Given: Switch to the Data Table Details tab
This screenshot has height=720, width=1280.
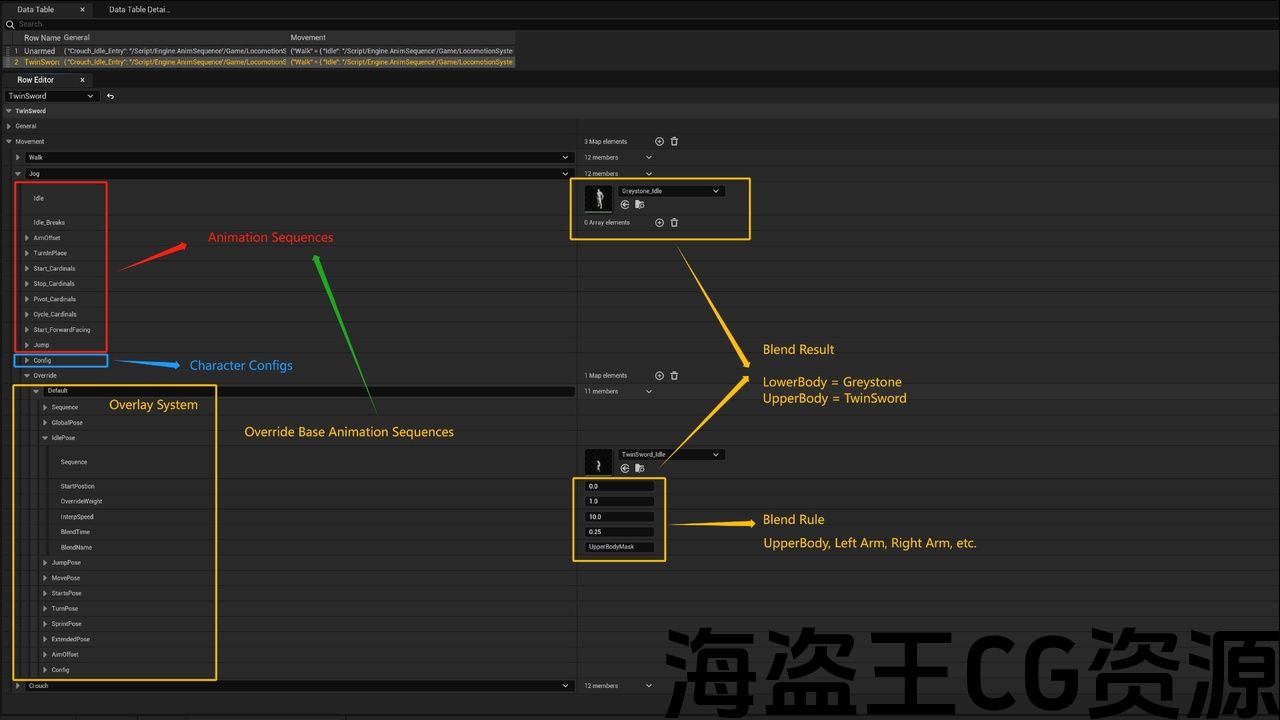Looking at the screenshot, I should point(139,10).
